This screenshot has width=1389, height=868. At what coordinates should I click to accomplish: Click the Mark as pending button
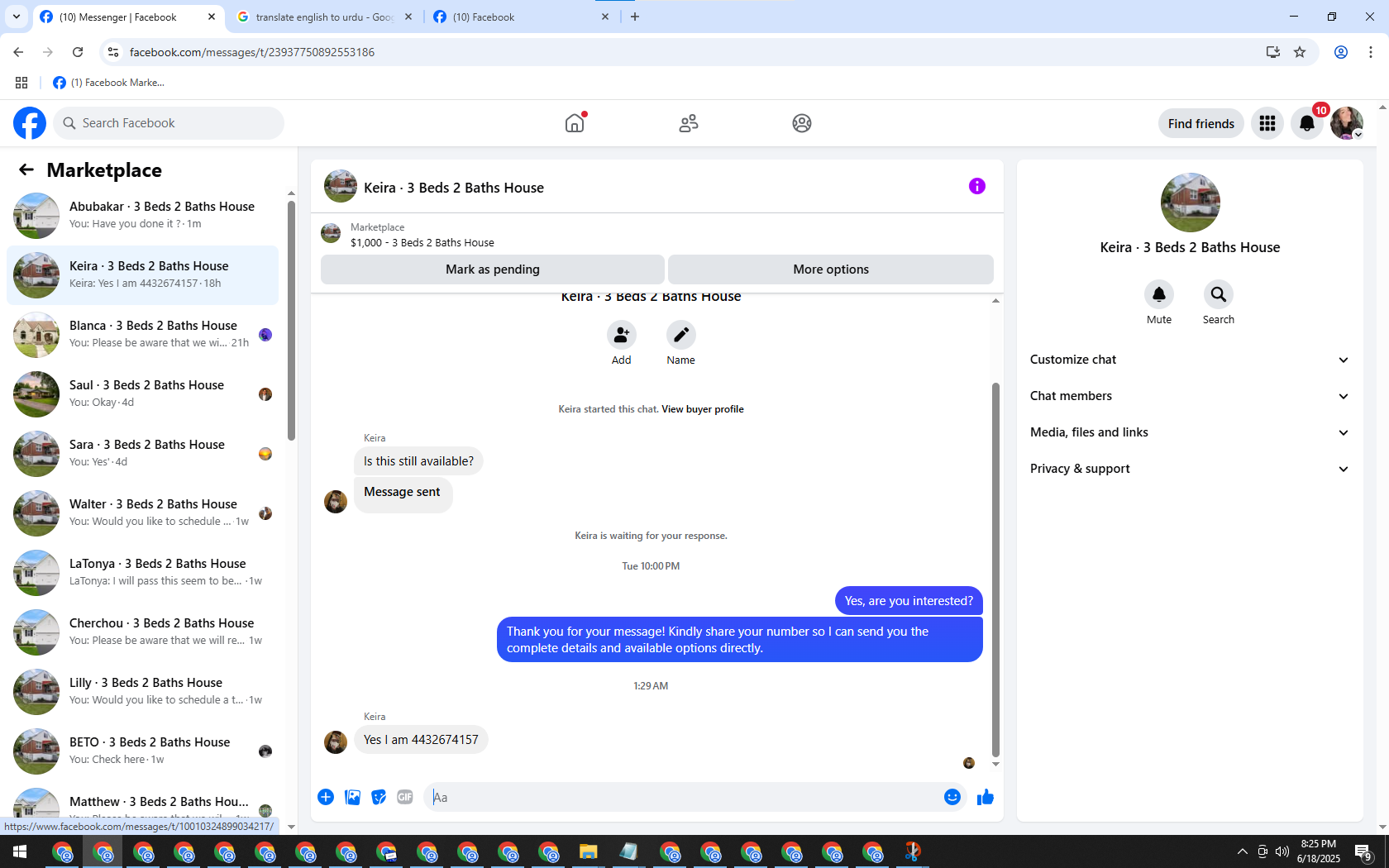click(x=493, y=269)
